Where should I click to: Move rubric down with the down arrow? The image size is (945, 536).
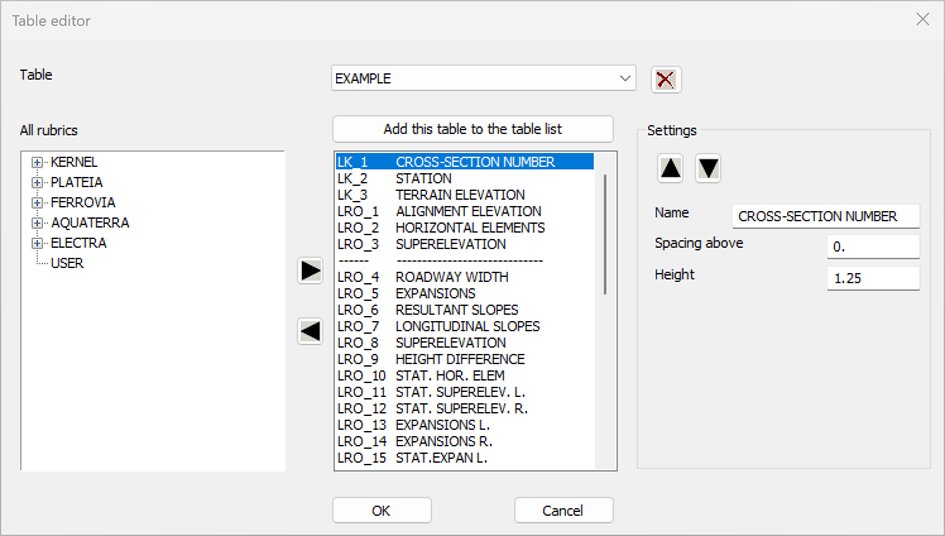[x=708, y=169]
